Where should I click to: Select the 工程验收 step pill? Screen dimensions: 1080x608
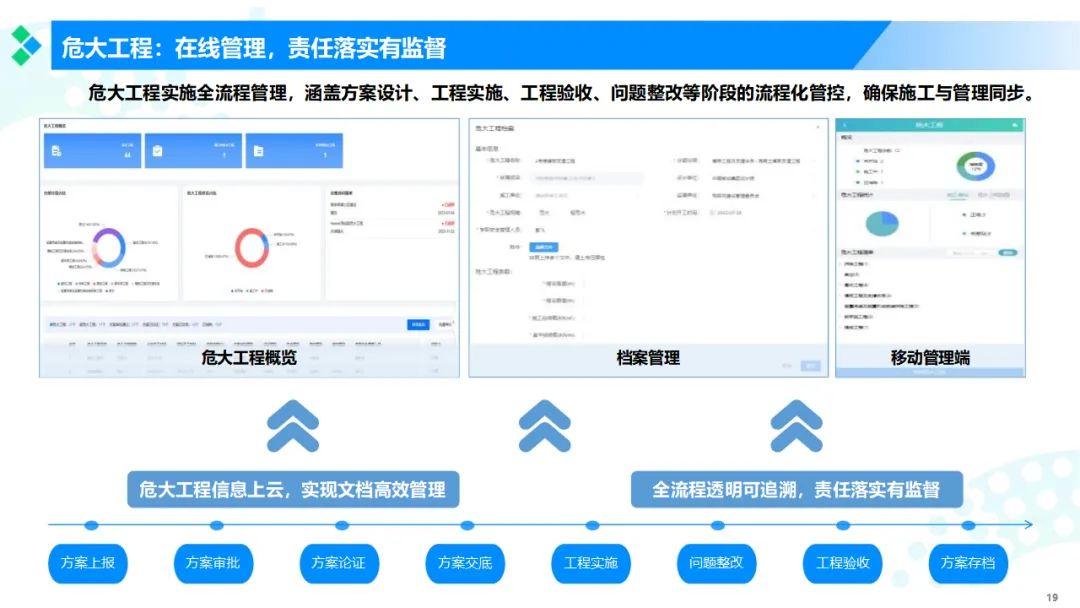[842, 563]
